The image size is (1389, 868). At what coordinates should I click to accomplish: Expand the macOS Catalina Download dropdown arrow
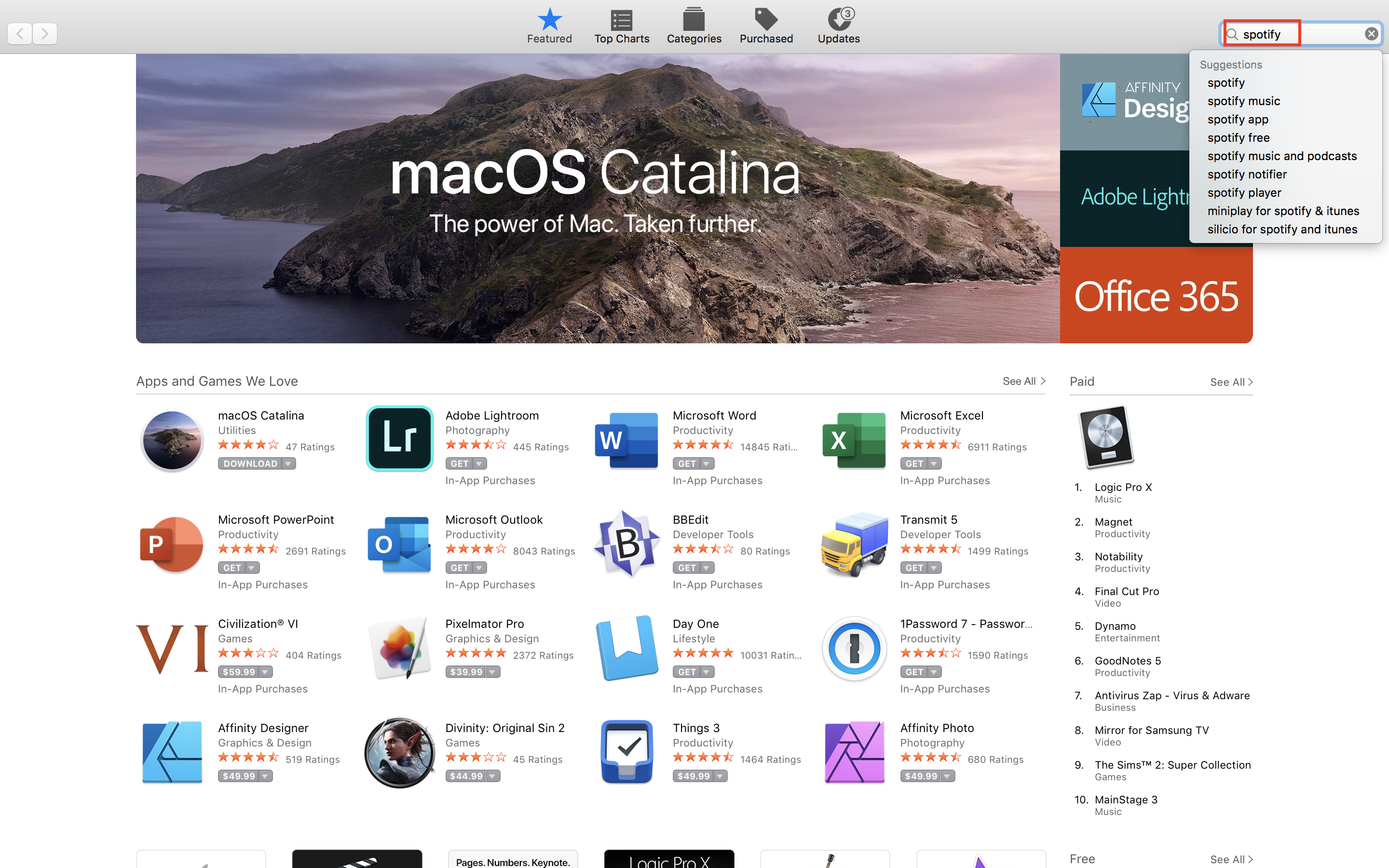(288, 464)
